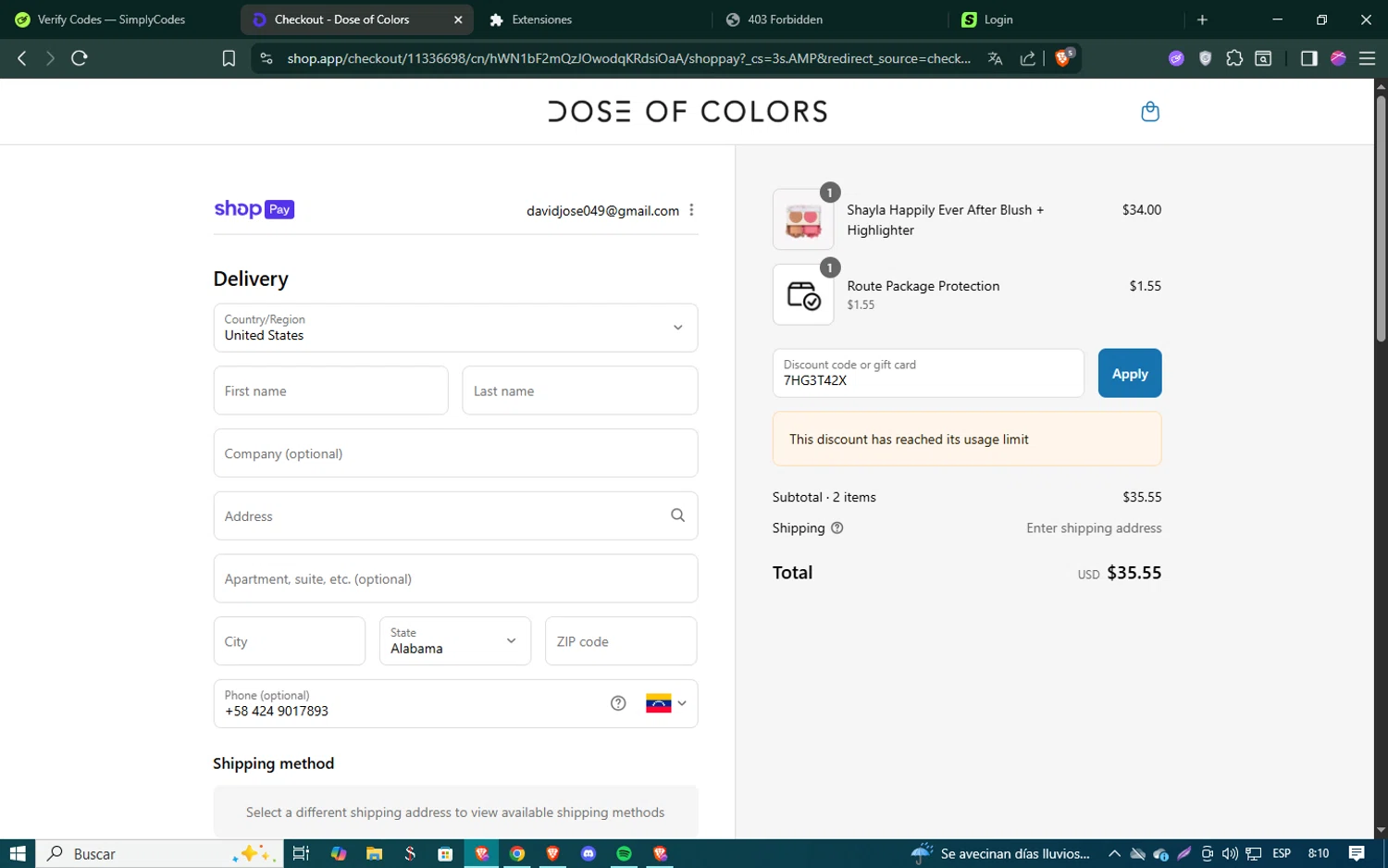Screen dimensions: 1388x868
Task: Open the Brave hamburger main menu
Action: pyautogui.click(x=1367, y=58)
